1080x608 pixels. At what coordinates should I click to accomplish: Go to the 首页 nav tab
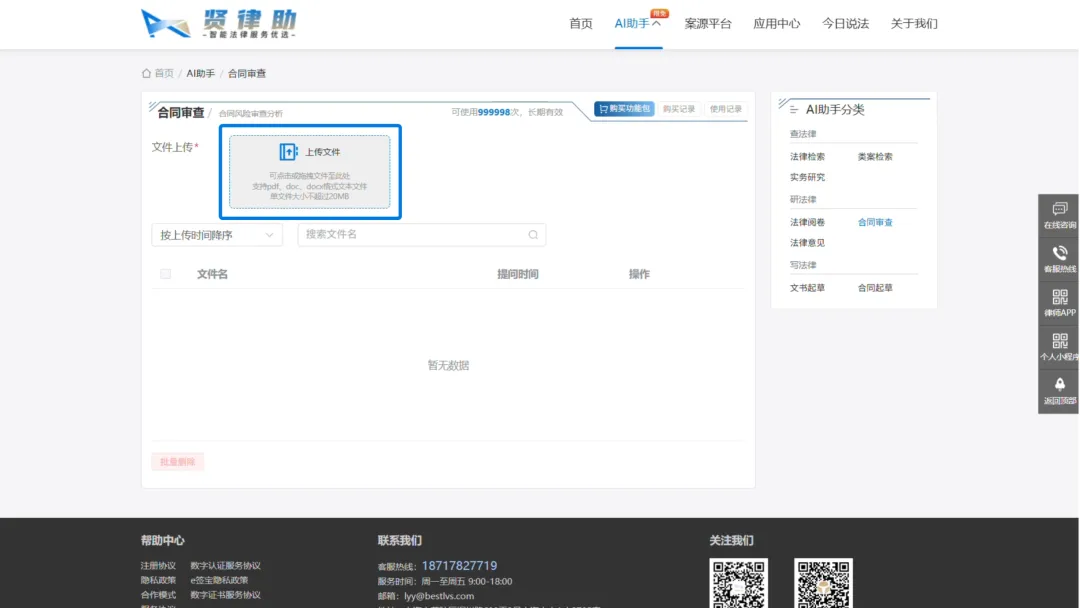581,23
